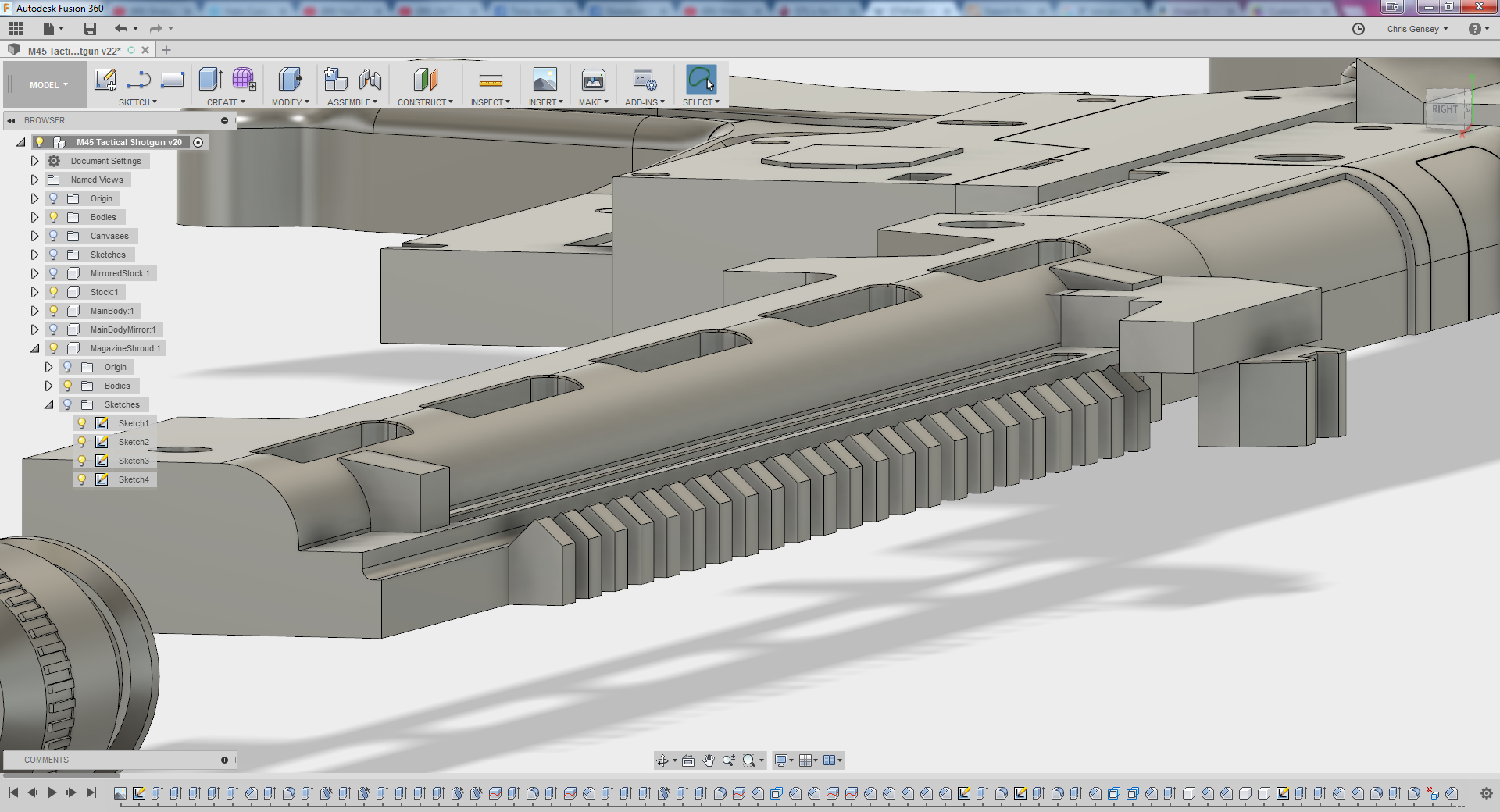The image size is (1500, 812).
Task: Click the Insert image icon
Action: (x=545, y=80)
